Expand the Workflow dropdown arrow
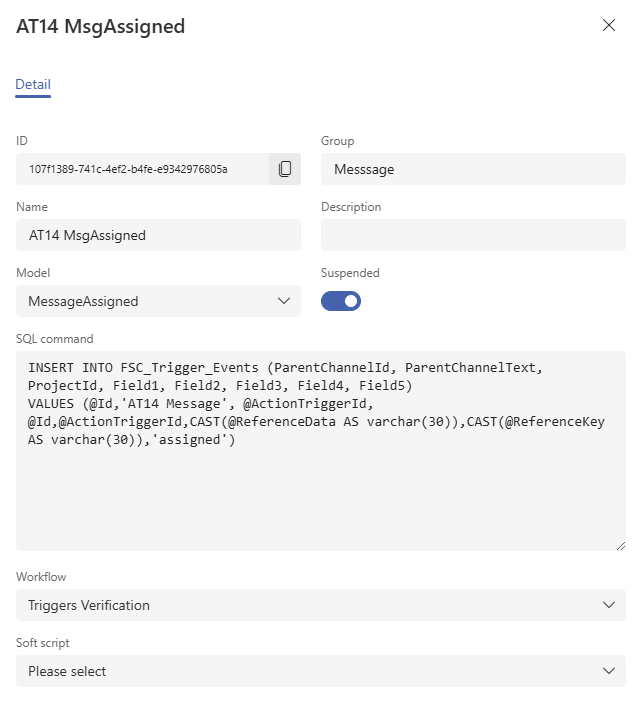Viewport: 636px width, 710px height. (x=609, y=605)
